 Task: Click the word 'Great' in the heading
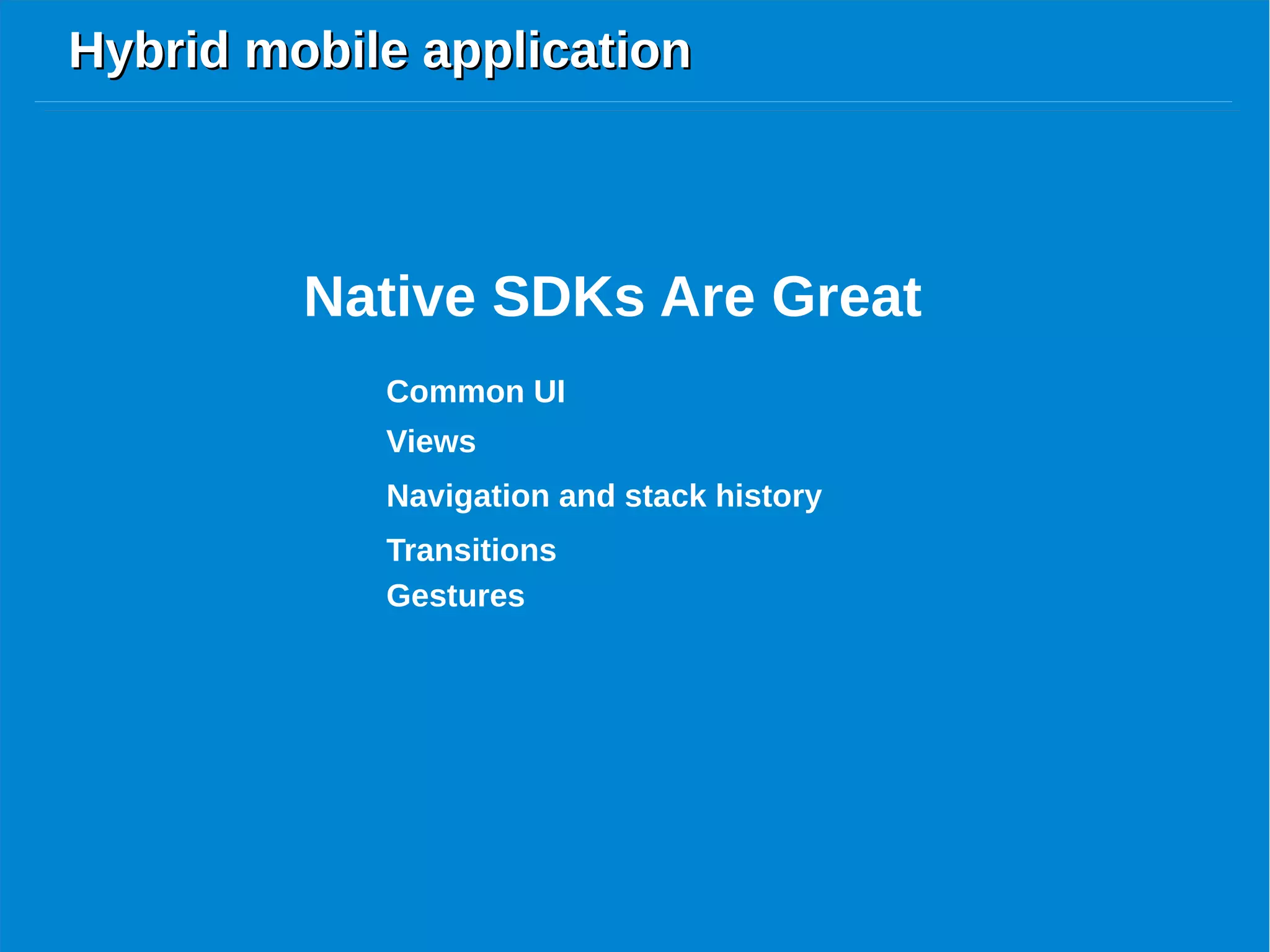846,296
